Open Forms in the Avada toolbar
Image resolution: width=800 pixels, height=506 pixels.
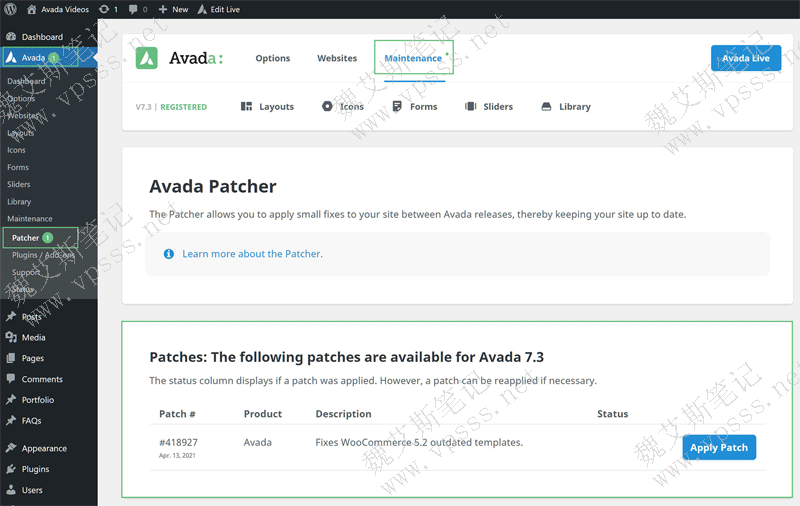[x=414, y=107]
